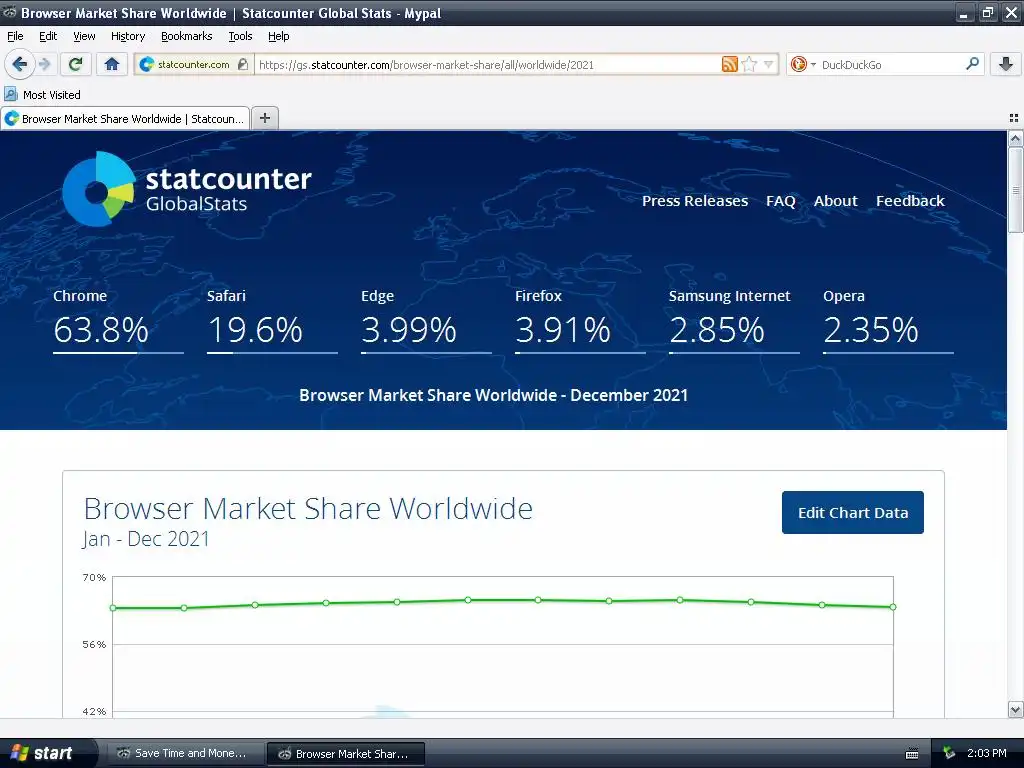Open the Most Visited bookmarks folder

[x=42, y=95]
